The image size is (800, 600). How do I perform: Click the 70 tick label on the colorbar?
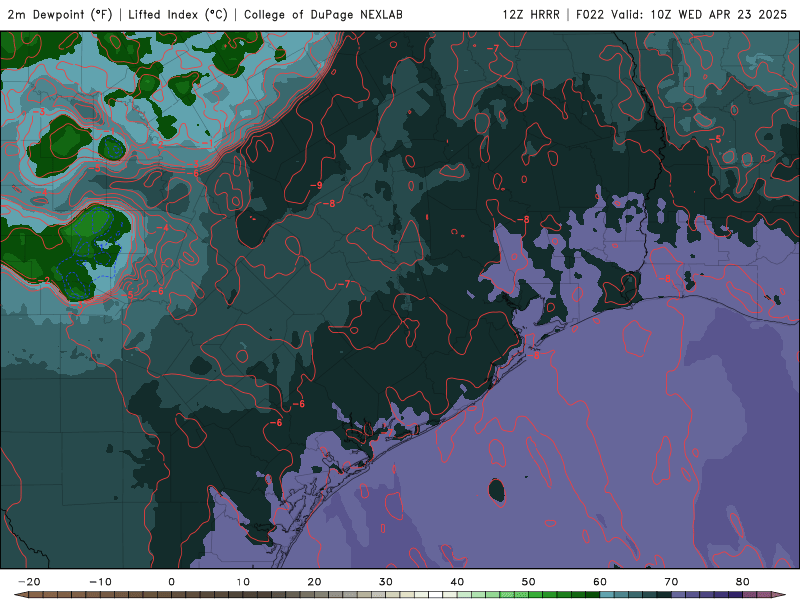(671, 582)
